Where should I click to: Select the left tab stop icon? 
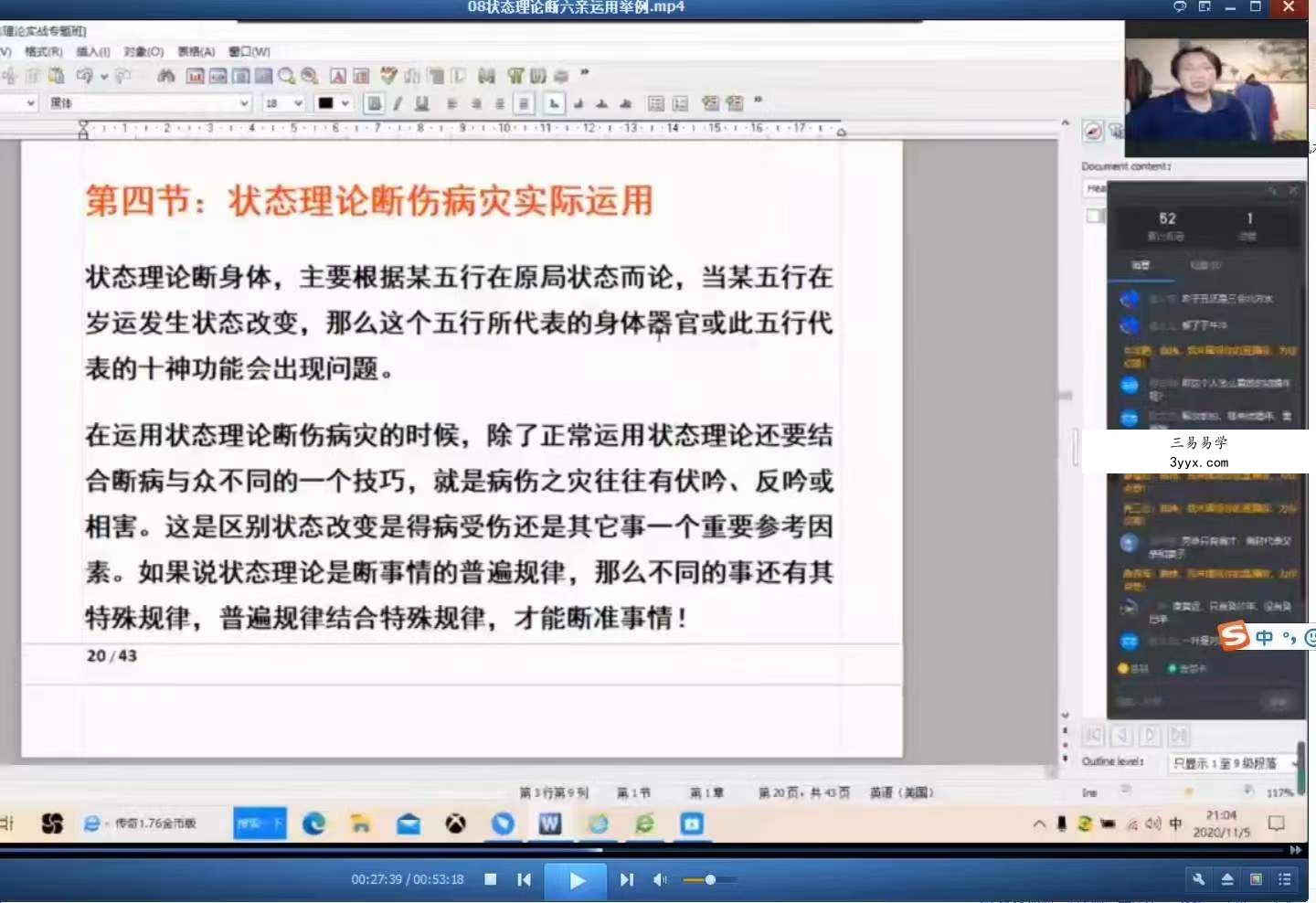click(554, 103)
